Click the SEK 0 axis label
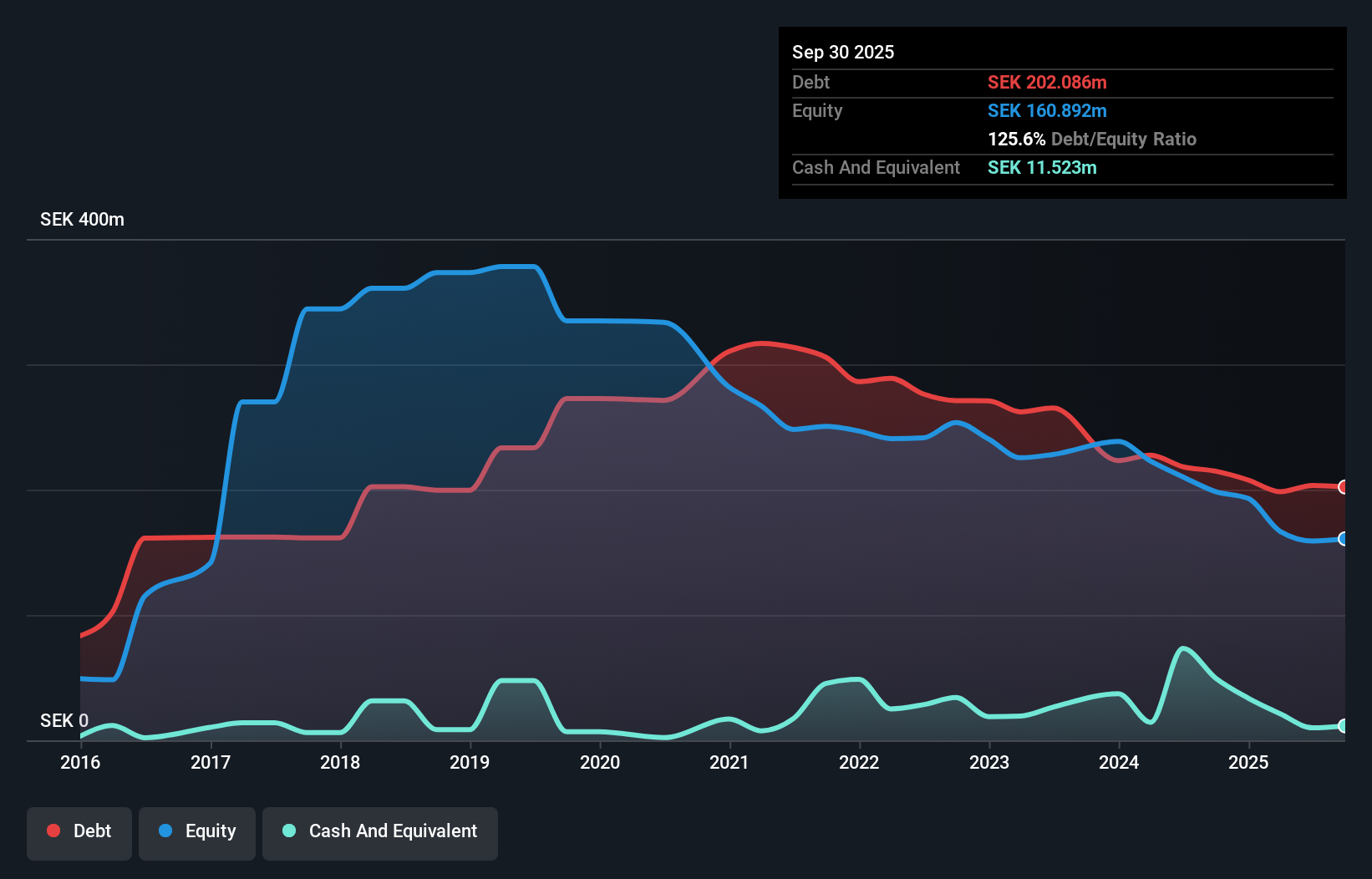This screenshot has height=879, width=1372. coord(64,720)
